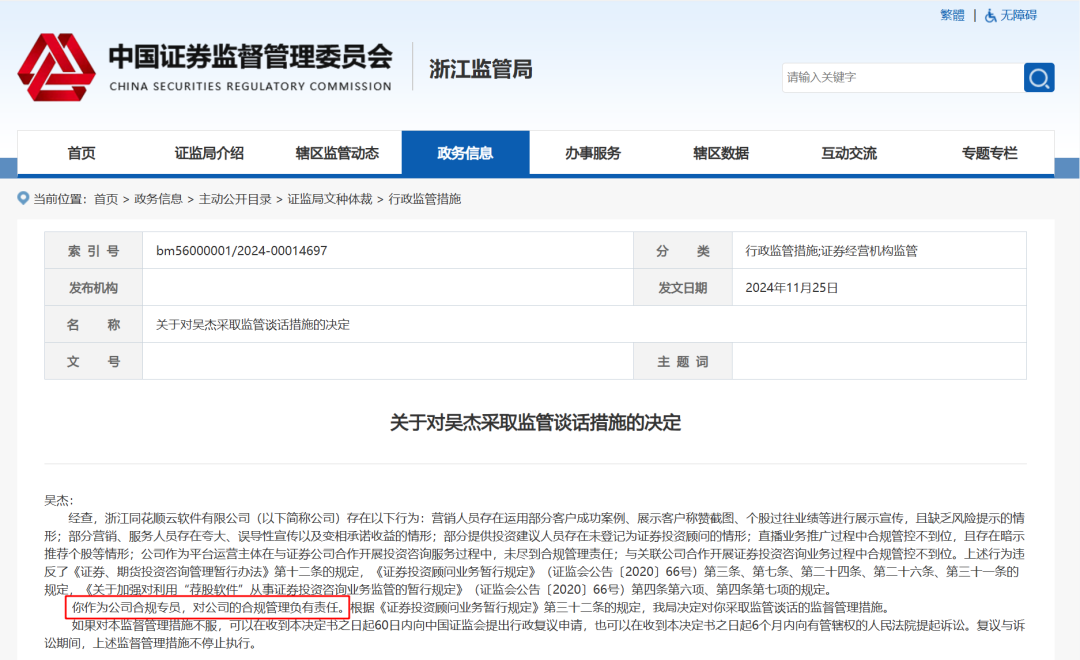Go to 证监局文种体裁 in the breadcrumb

(330, 199)
